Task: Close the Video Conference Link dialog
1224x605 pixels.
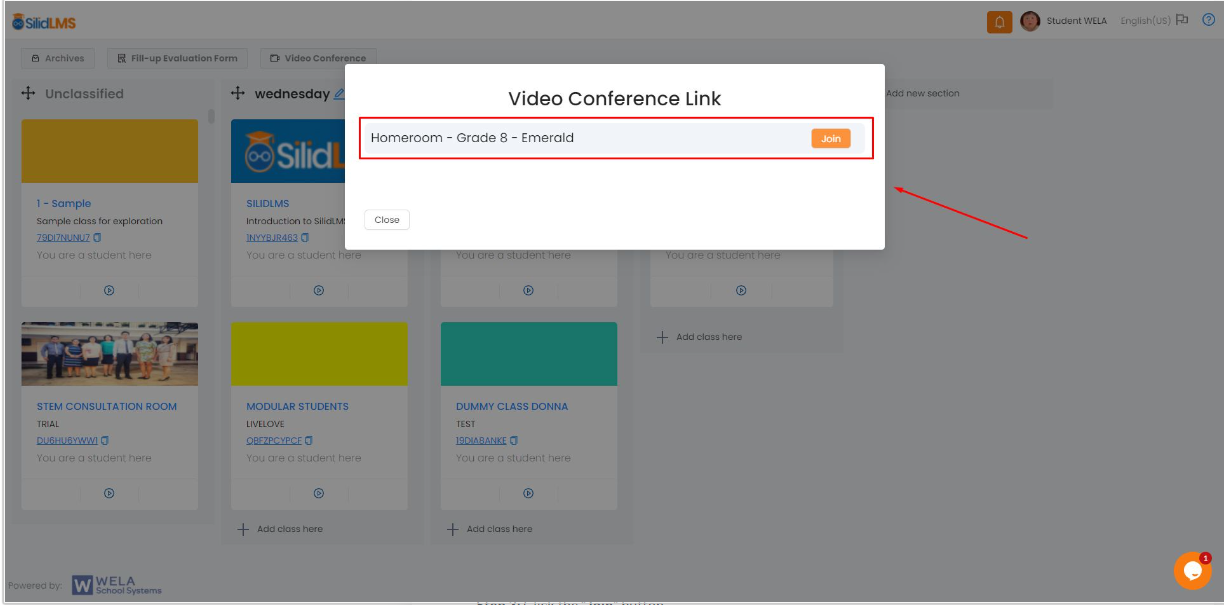Action: point(386,219)
